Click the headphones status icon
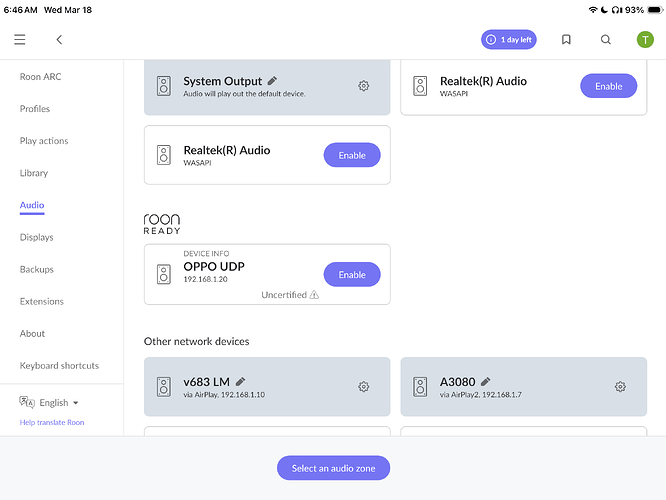This screenshot has width=666, height=500. (x=616, y=10)
